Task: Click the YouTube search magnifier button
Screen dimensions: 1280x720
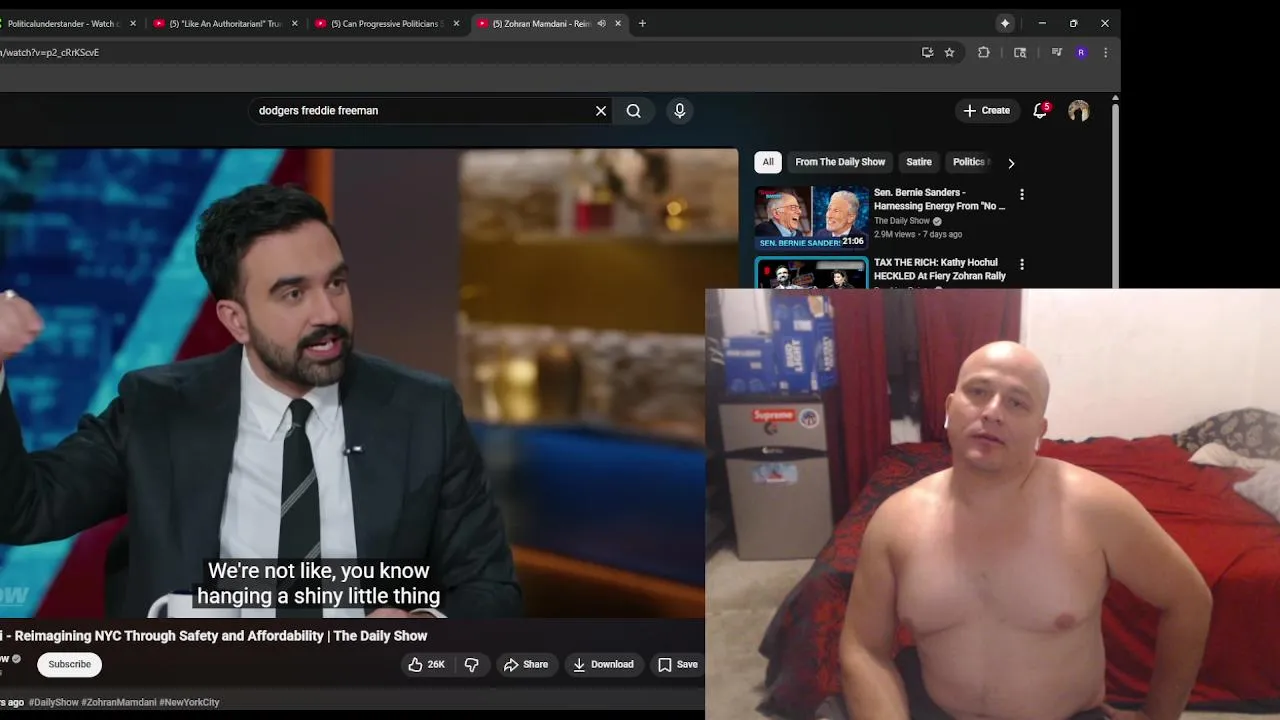Action: tap(634, 111)
